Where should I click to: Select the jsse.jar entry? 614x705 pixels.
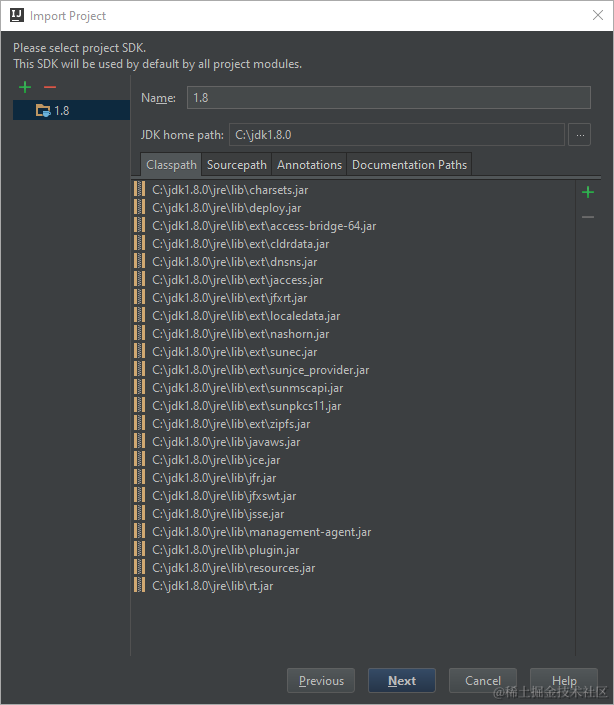(x=353, y=513)
